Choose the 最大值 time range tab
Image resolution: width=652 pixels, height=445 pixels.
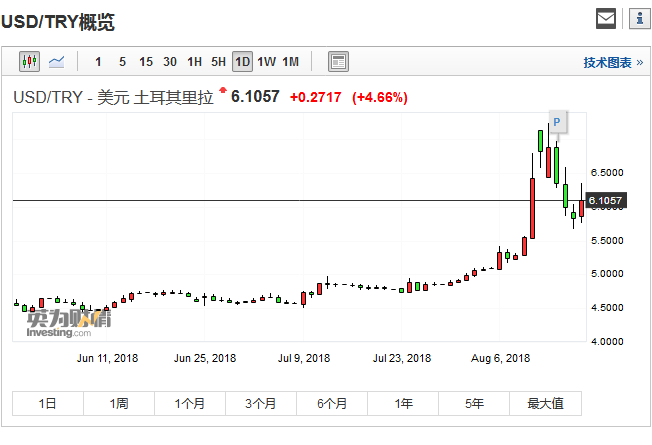click(x=545, y=404)
